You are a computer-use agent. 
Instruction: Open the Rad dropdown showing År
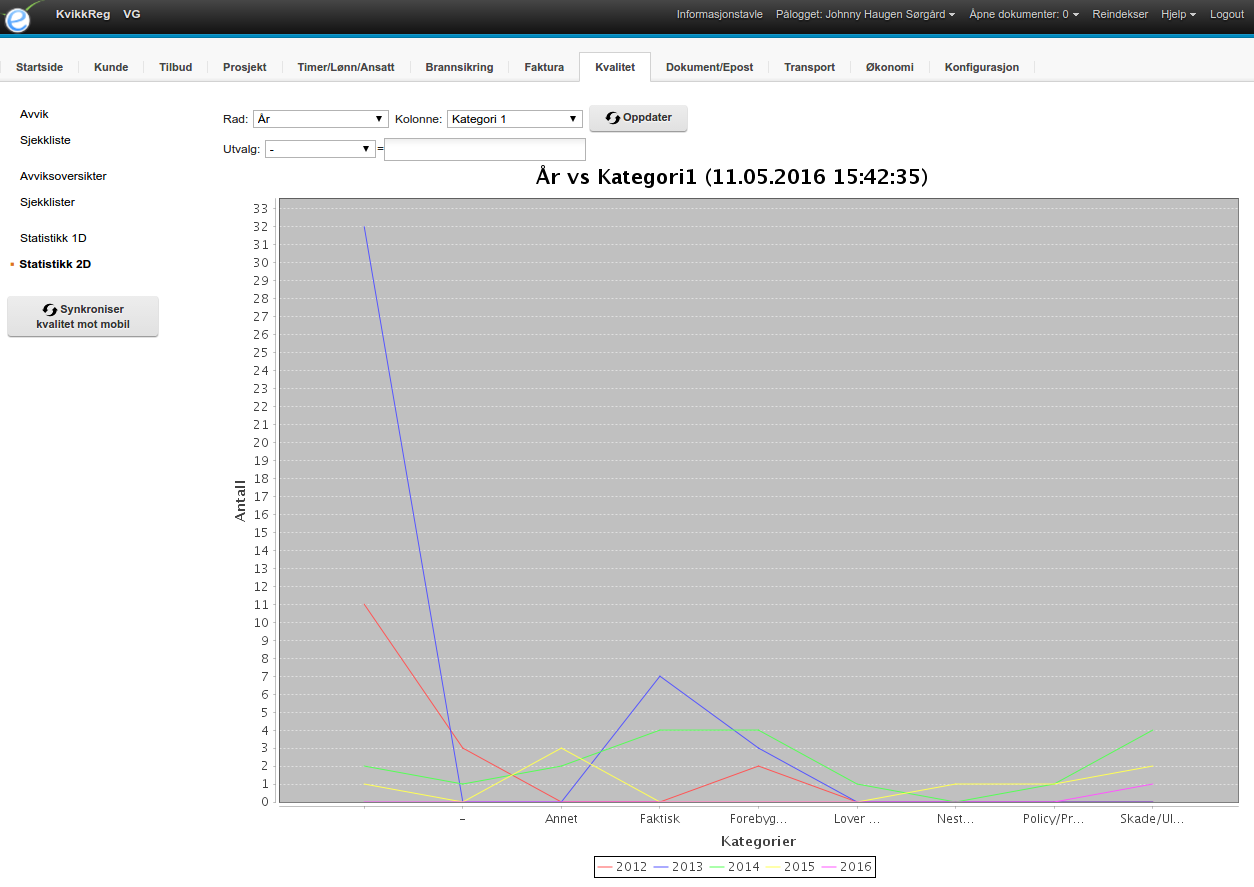pos(320,119)
